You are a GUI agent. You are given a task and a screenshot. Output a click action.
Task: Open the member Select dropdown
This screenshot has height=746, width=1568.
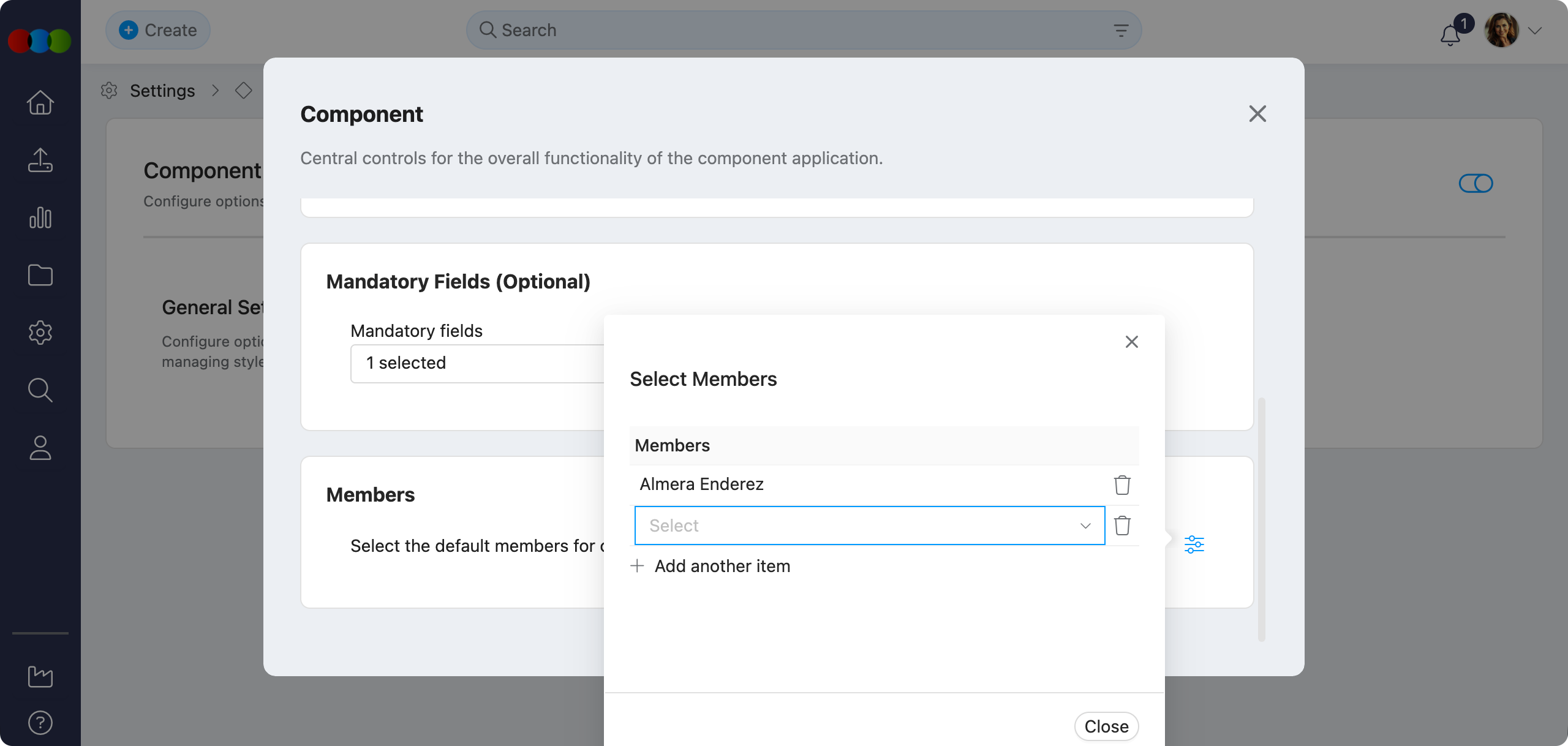point(869,526)
